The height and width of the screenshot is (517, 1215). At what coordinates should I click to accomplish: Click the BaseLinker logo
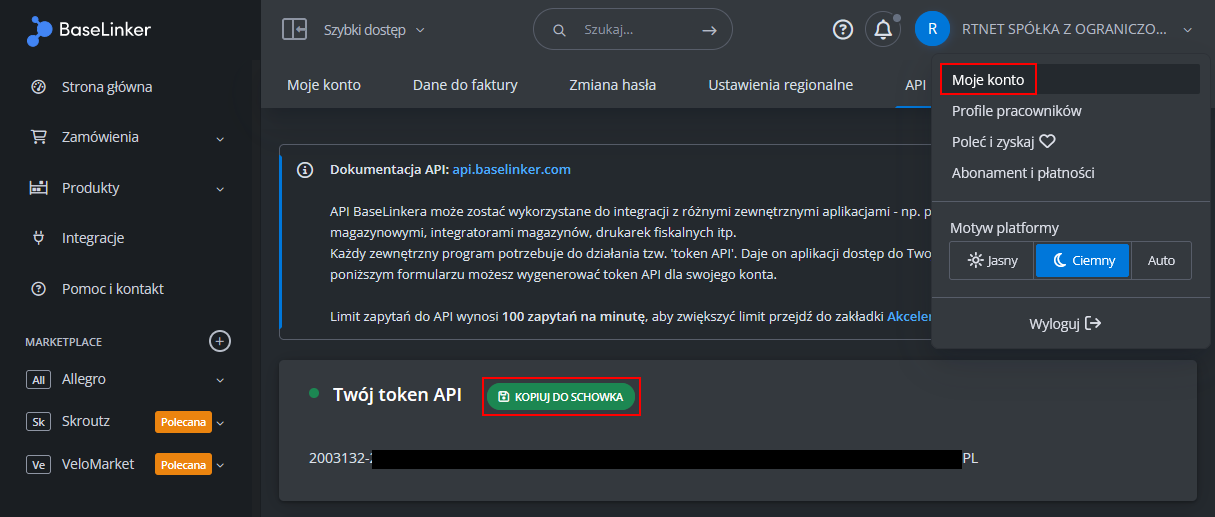(x=89, y=30)
